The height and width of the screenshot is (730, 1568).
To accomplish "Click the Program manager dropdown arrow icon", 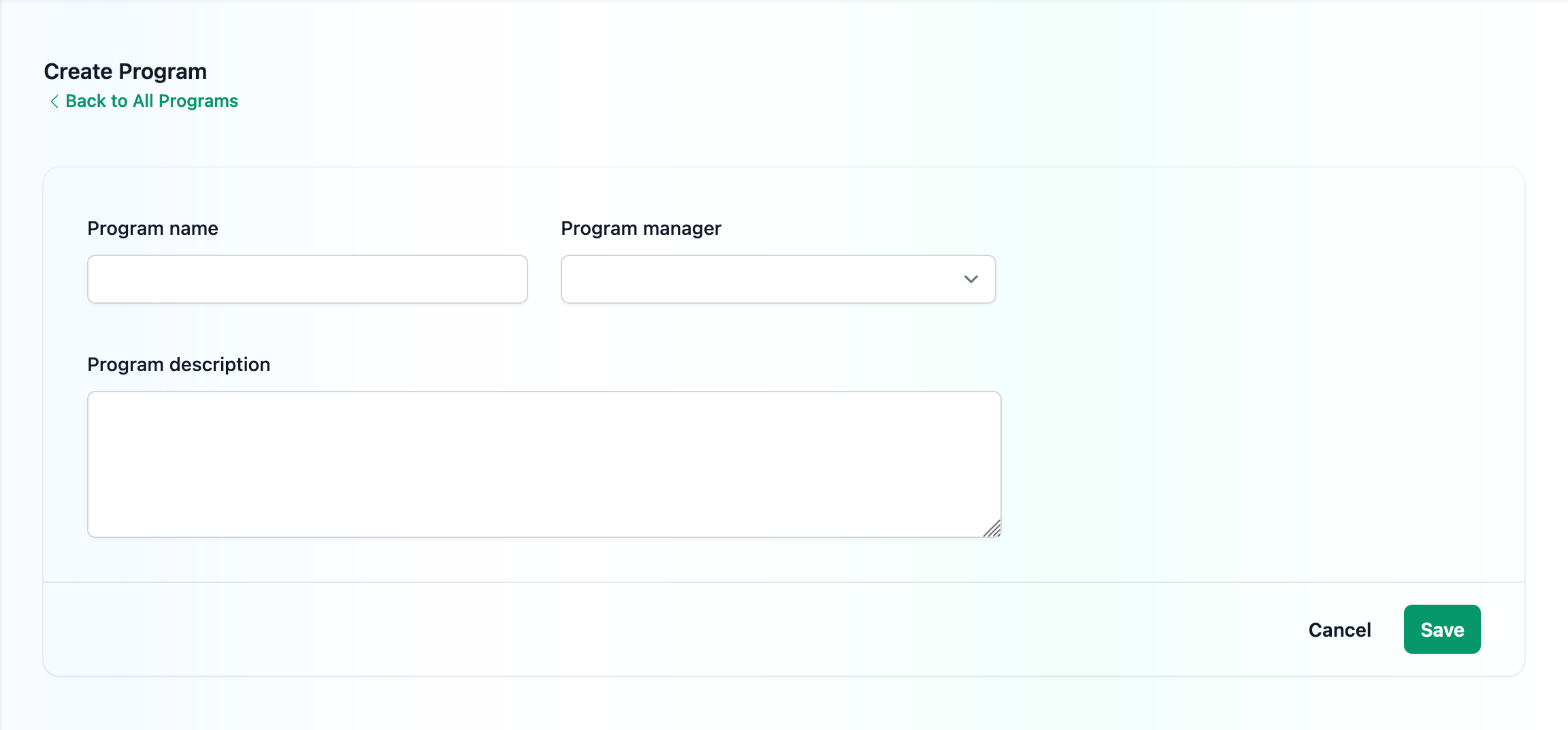I will [970, 279].
